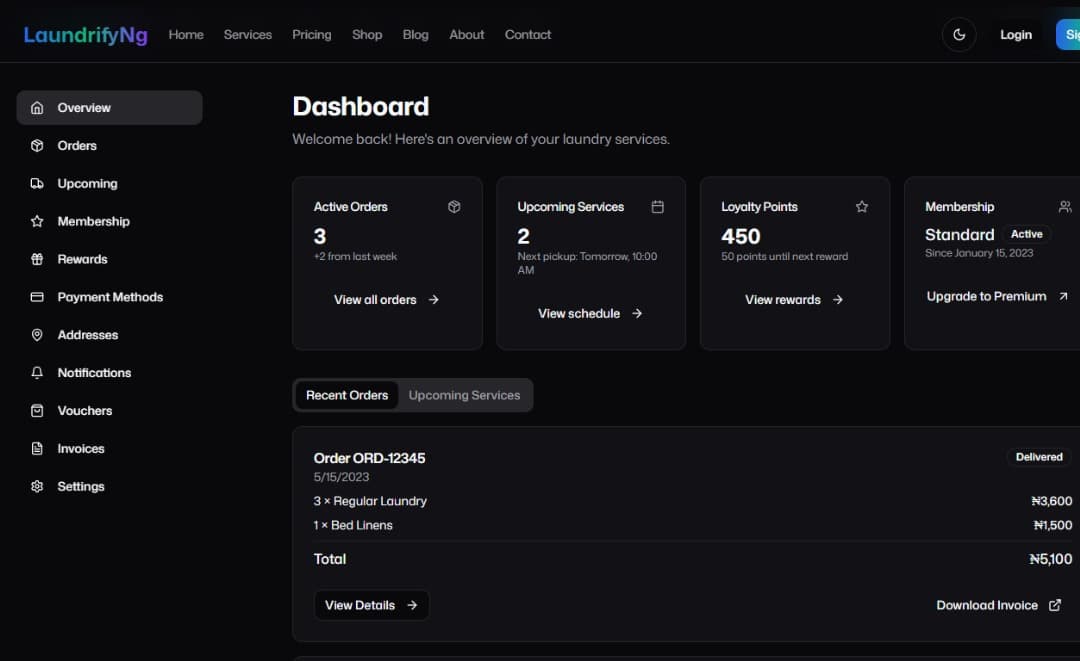Select the Recent Orders tab
The width and height of the screenshot is (1080, 661).
tap(347, 395)
